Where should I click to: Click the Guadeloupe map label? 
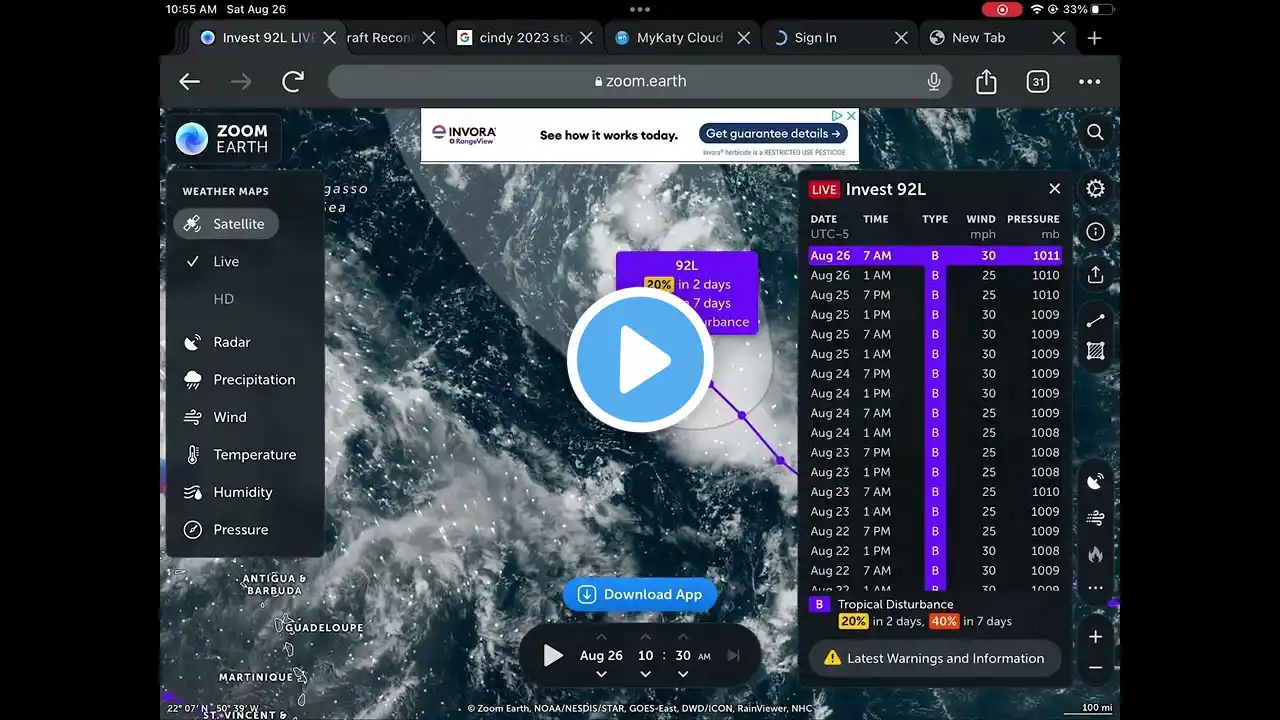[x=324, y=628]
